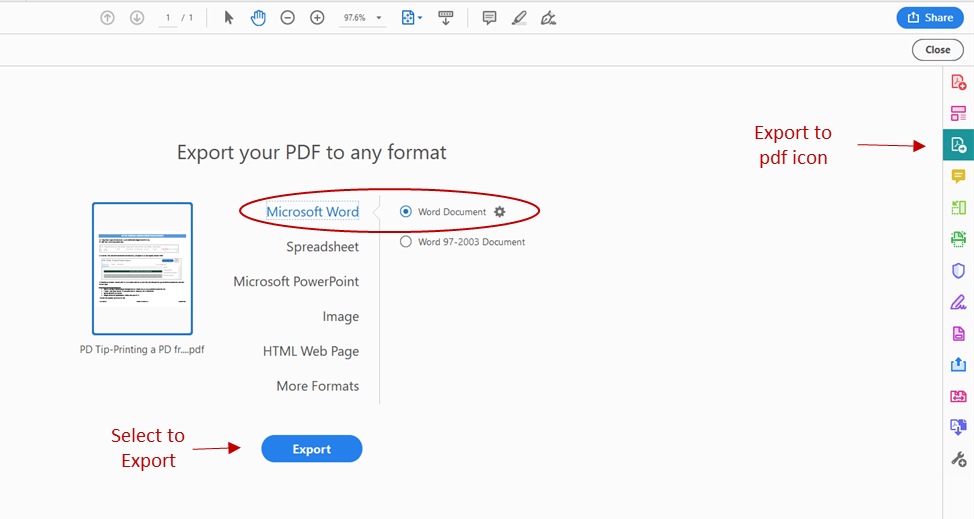The width and height of the screenshot is (974, 519).
Task: Open Scan & OCR green printer icon
Action: click(x=958, y=239)
